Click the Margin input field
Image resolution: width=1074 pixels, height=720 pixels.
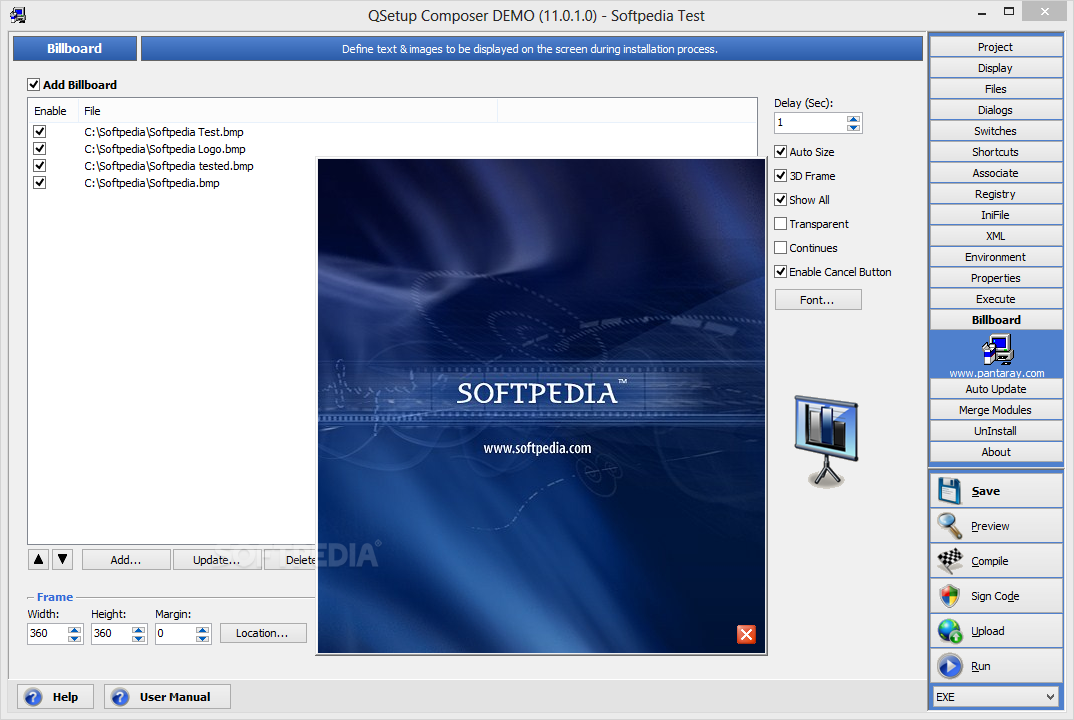click(x=175, y=634)
